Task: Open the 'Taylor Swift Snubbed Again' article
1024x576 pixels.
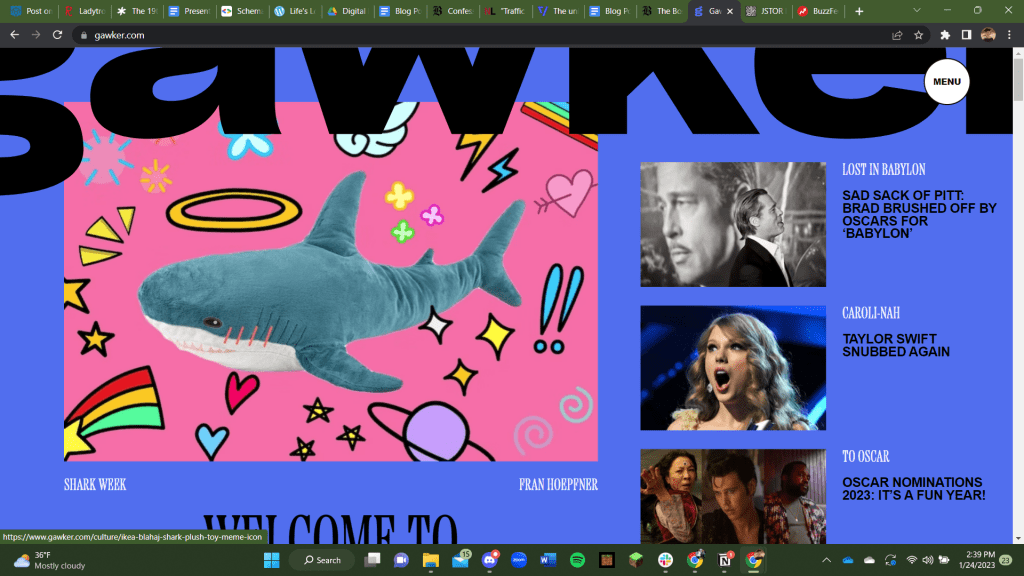Action: pyautogui.click(x=893, y=345)
